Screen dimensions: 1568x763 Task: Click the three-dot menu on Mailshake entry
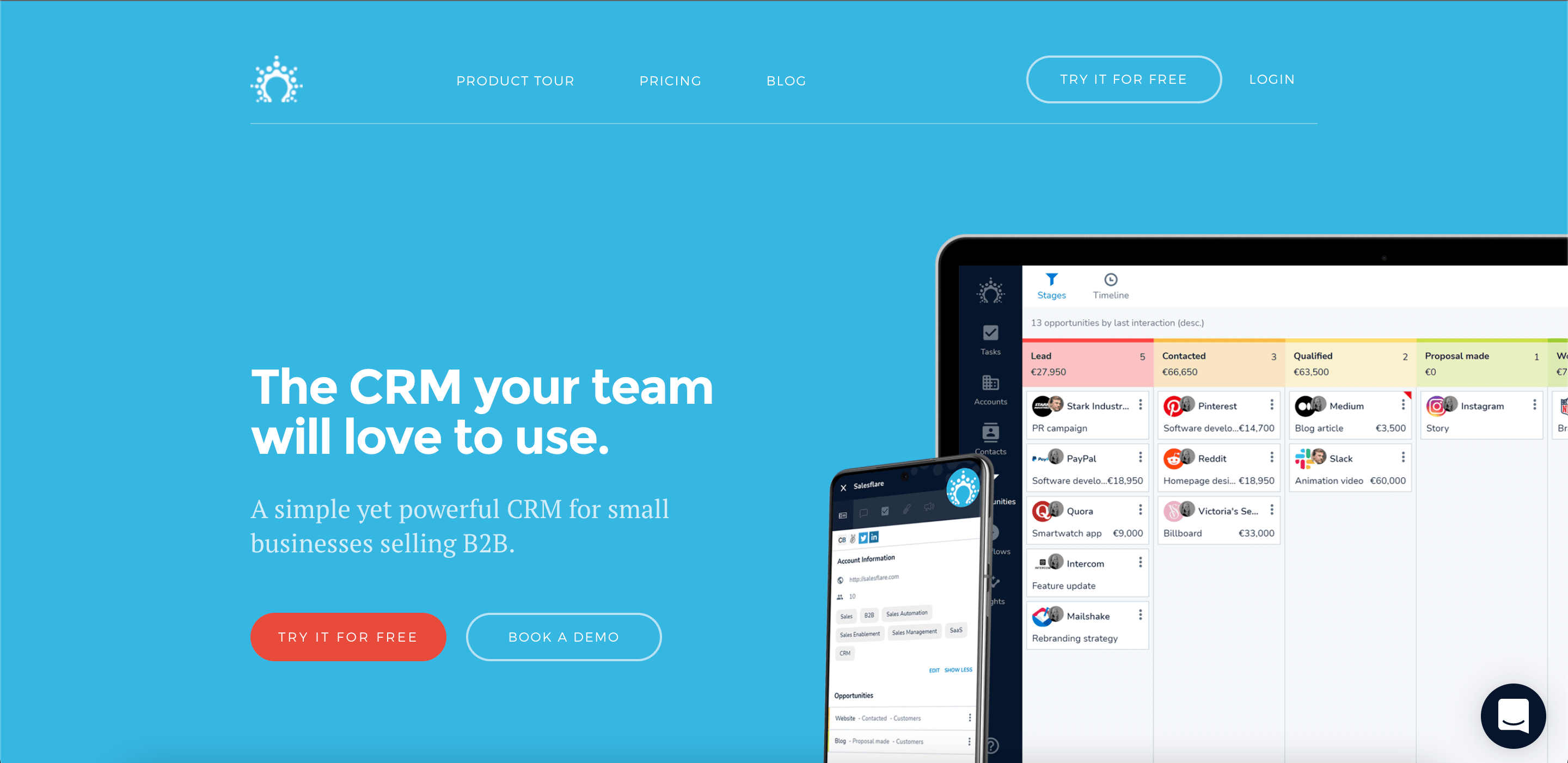(1142, 617)
